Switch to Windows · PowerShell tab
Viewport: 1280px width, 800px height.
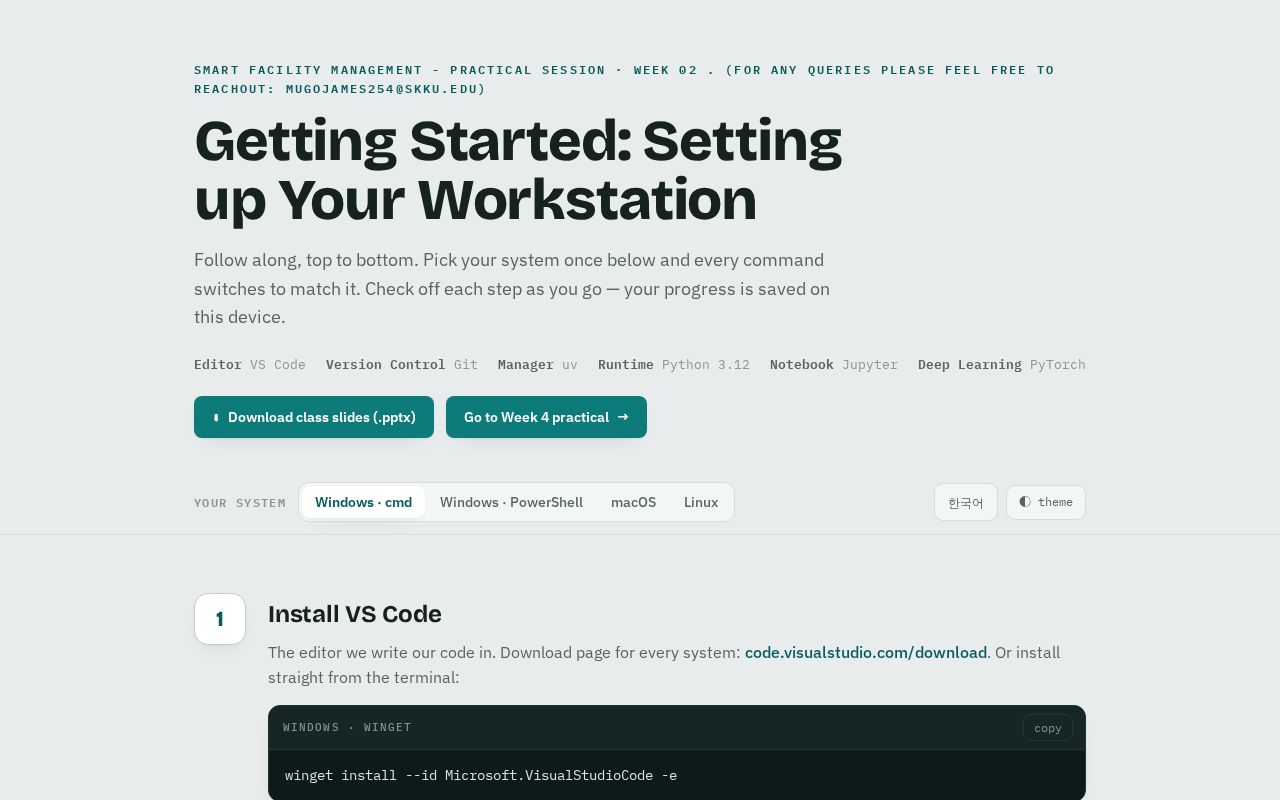point(511,502)
